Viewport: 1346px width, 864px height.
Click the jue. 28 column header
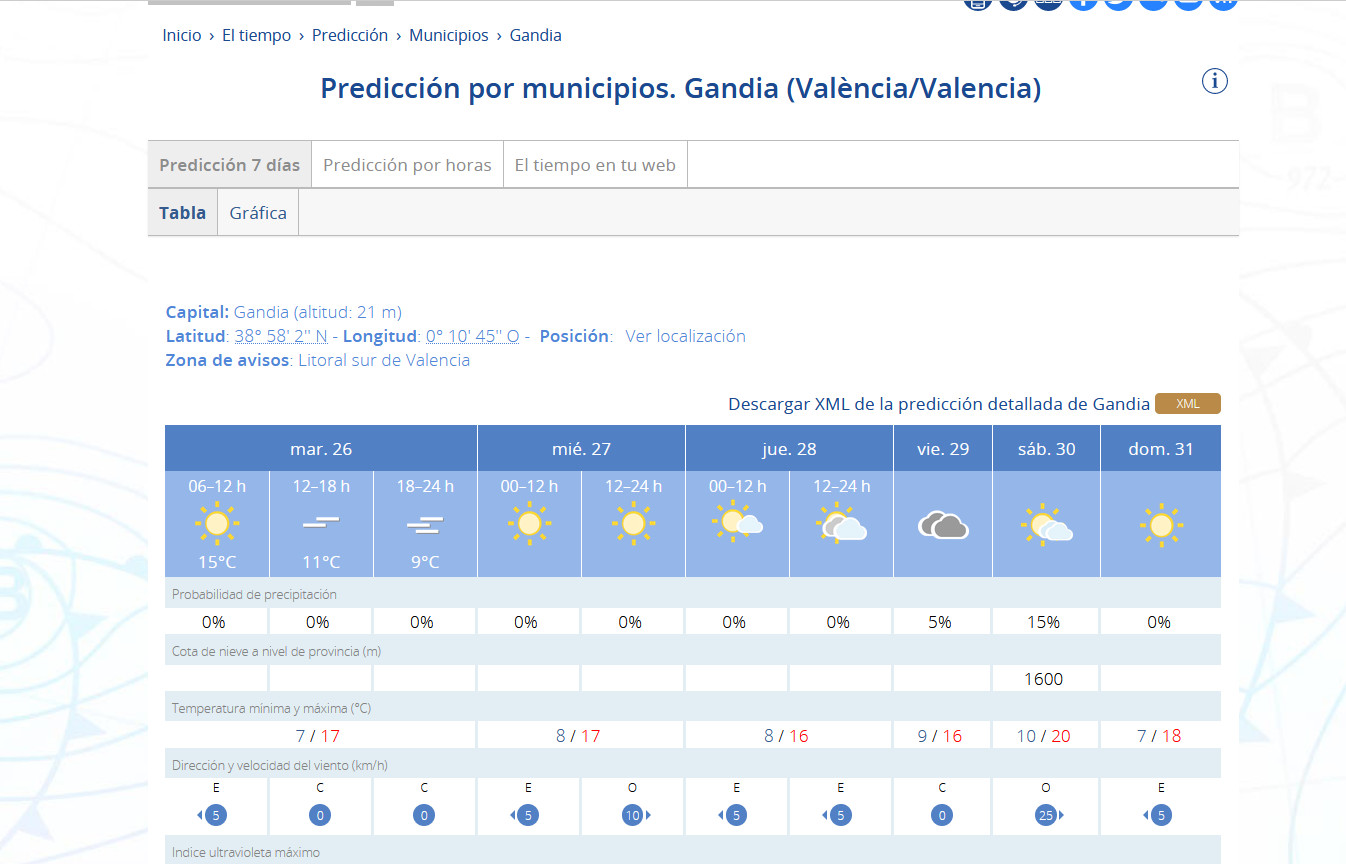[789, 449]
